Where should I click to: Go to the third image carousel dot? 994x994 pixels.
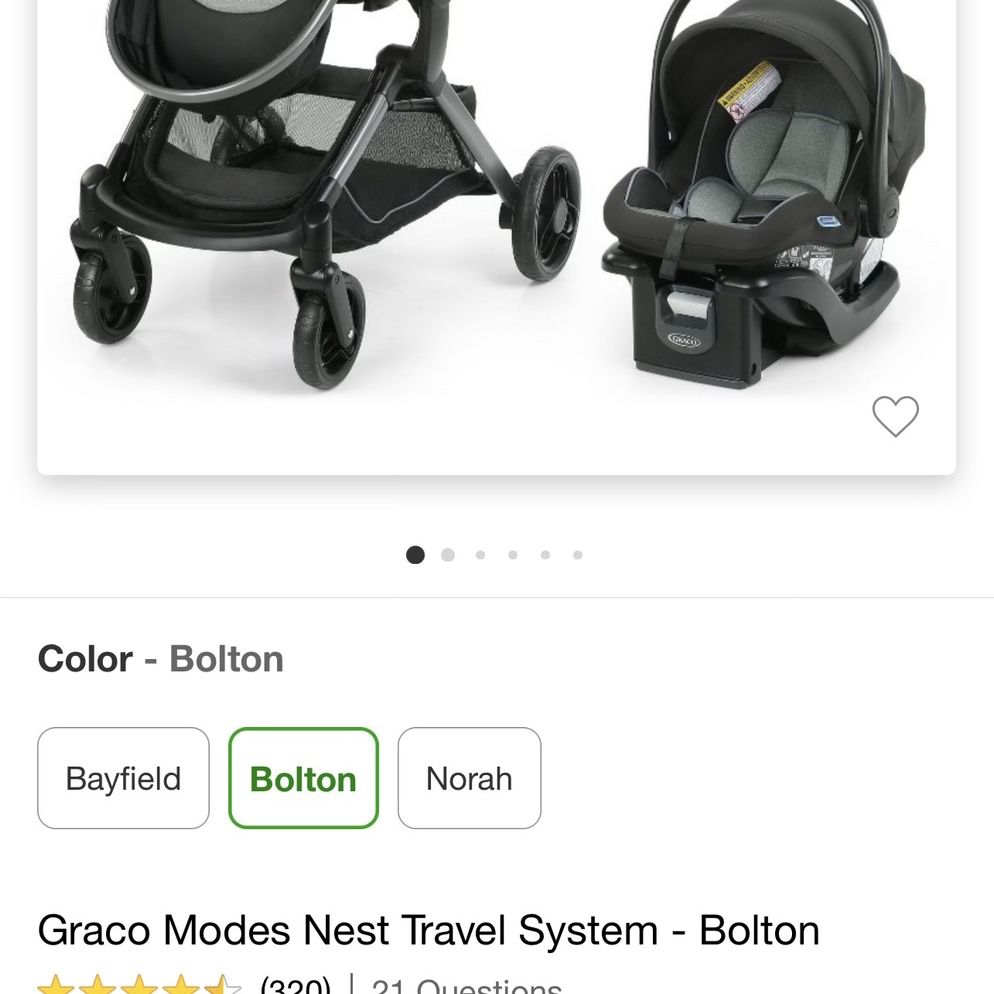click(480, 555)
